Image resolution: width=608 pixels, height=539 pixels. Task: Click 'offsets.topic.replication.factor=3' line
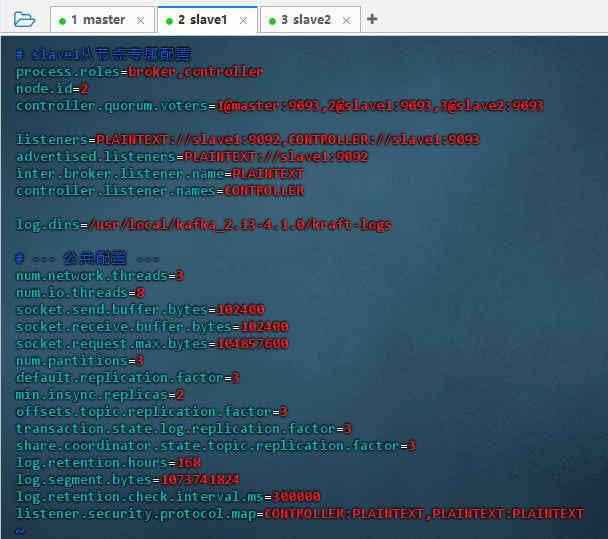[152, 412]
